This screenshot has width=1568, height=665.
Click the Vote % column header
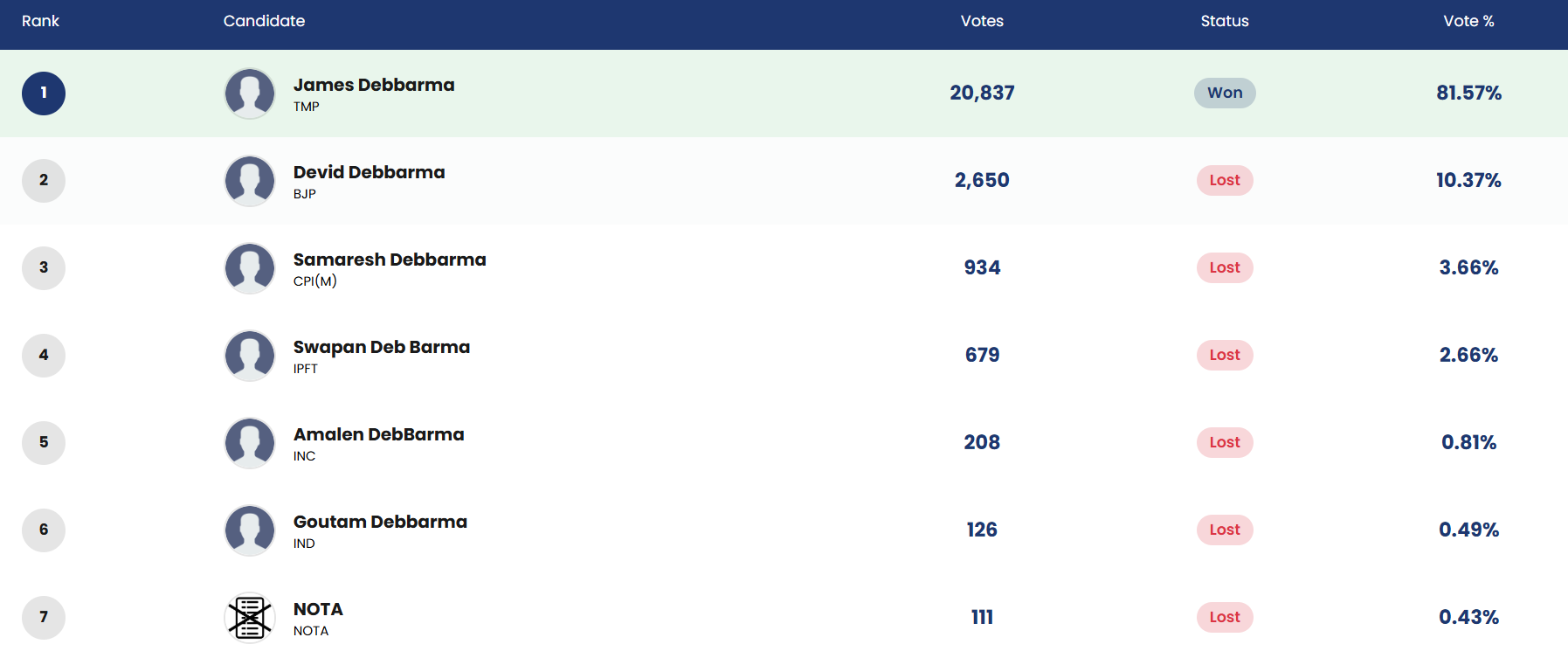tap(1468, 21)
